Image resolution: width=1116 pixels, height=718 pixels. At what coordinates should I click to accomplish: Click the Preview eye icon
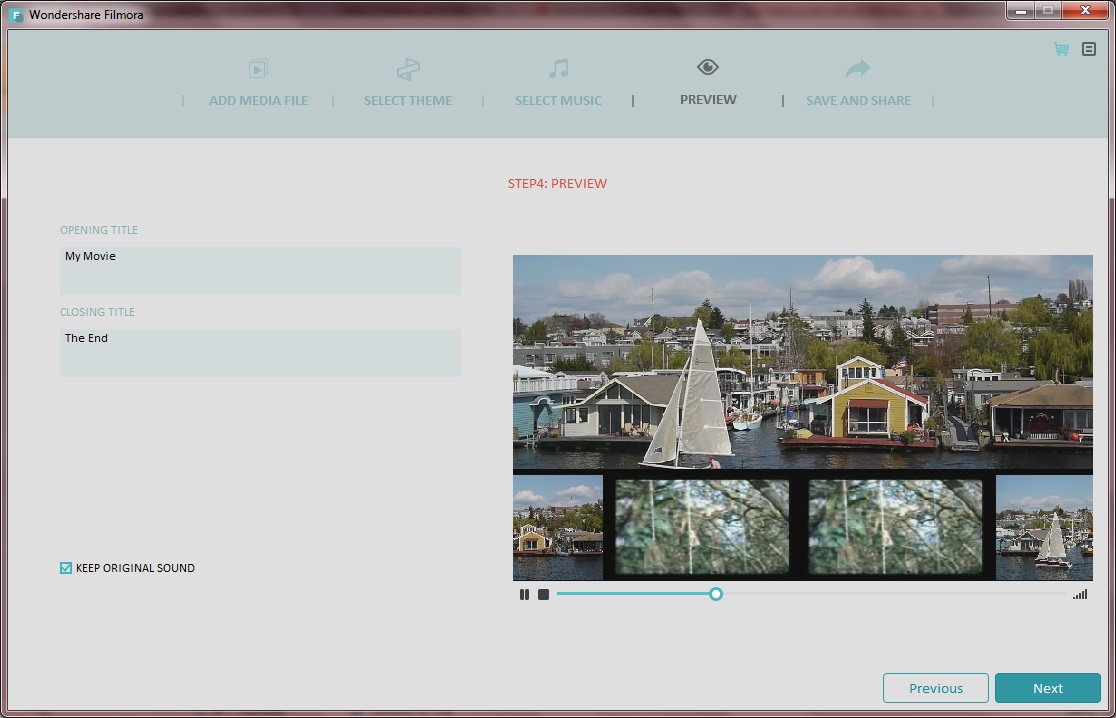[707, 67]
